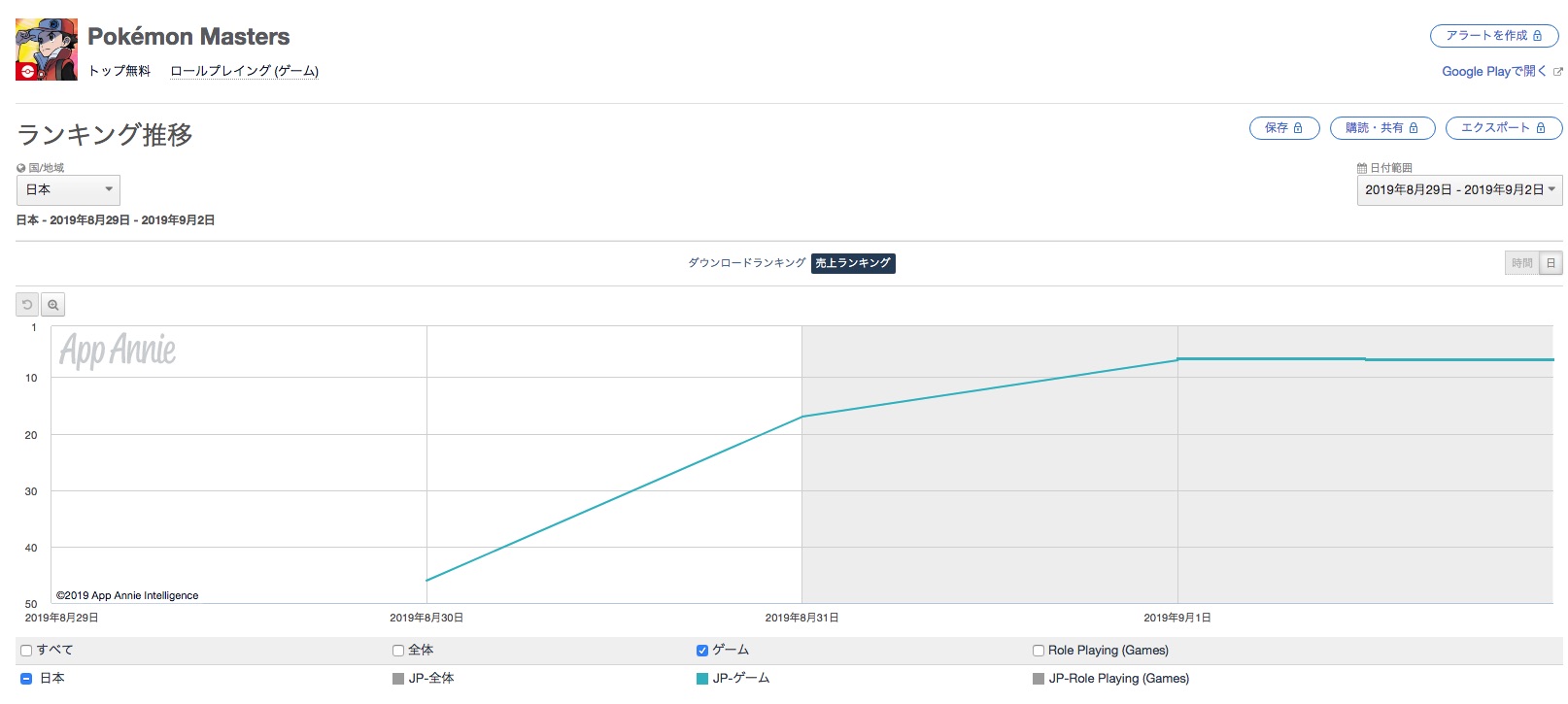Uncheck the ゲーム checkbox

click(702, 651)
